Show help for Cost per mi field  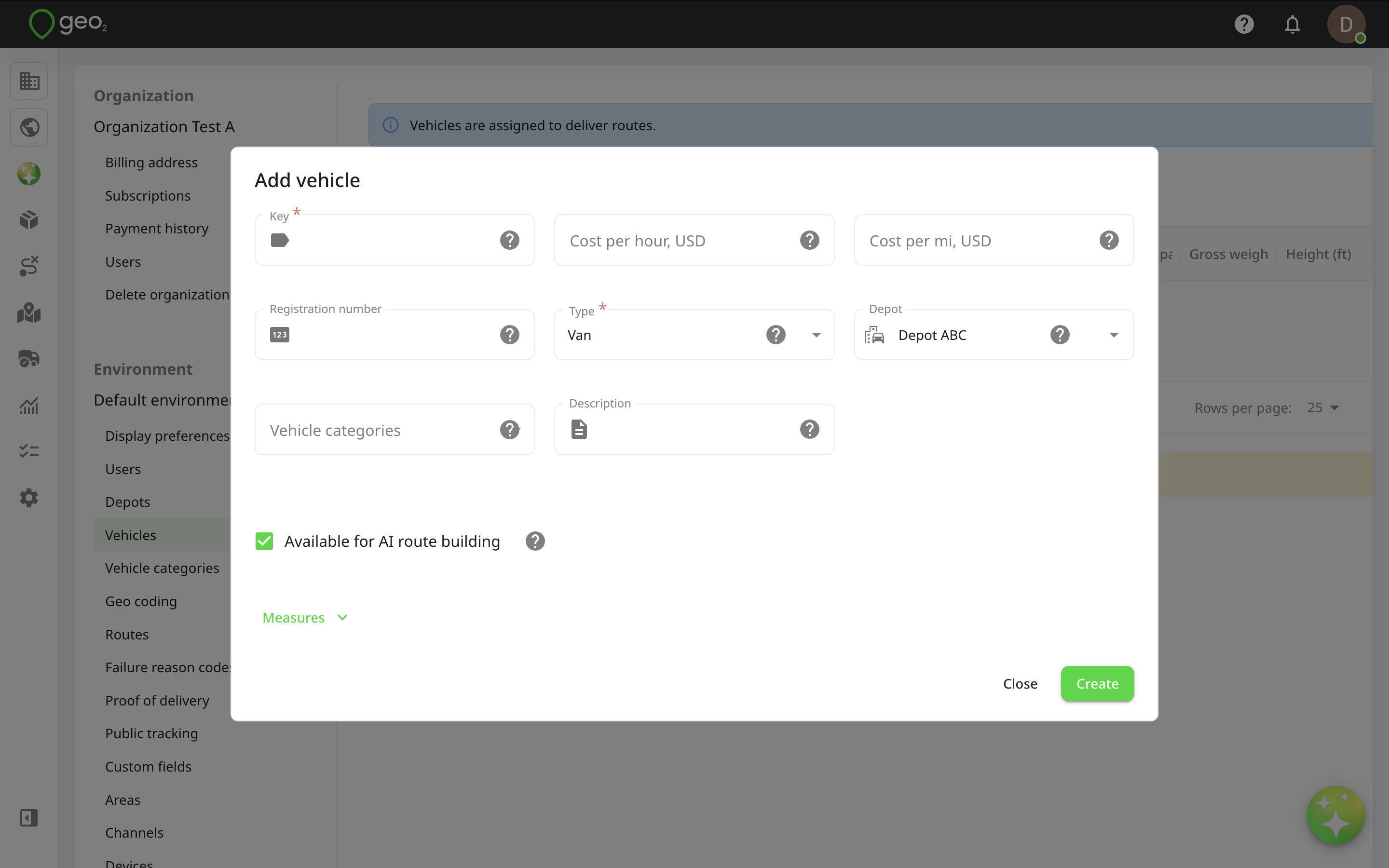click(x=1109, y=240)
